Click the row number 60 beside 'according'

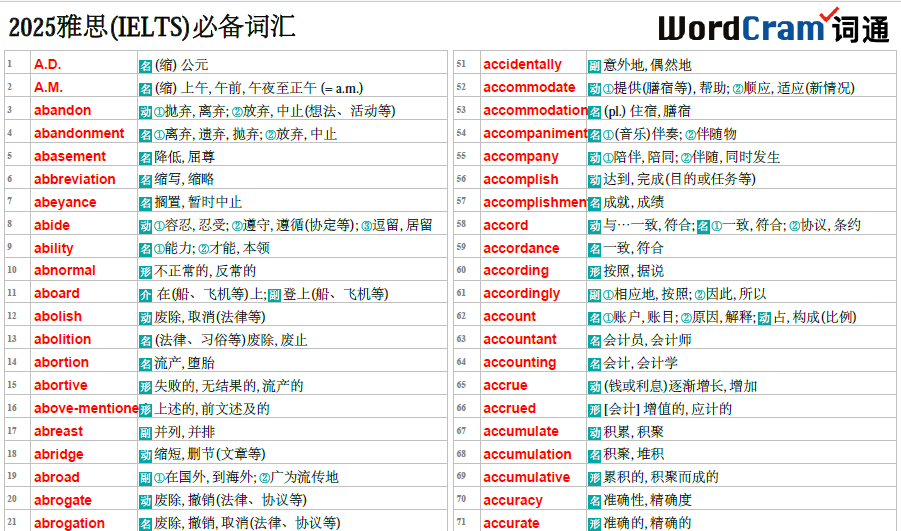pos(462,271)
